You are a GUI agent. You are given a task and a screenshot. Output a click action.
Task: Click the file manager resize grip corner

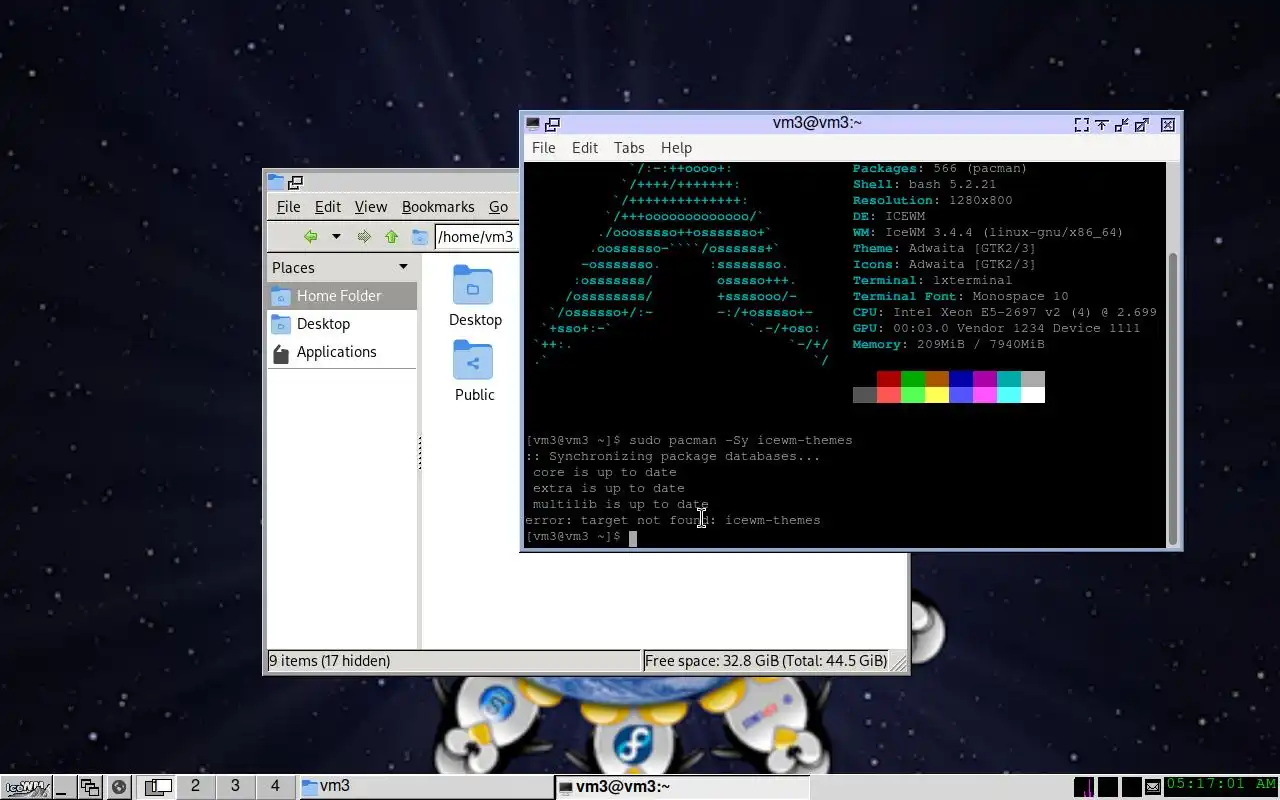click(x=899, y=662)
